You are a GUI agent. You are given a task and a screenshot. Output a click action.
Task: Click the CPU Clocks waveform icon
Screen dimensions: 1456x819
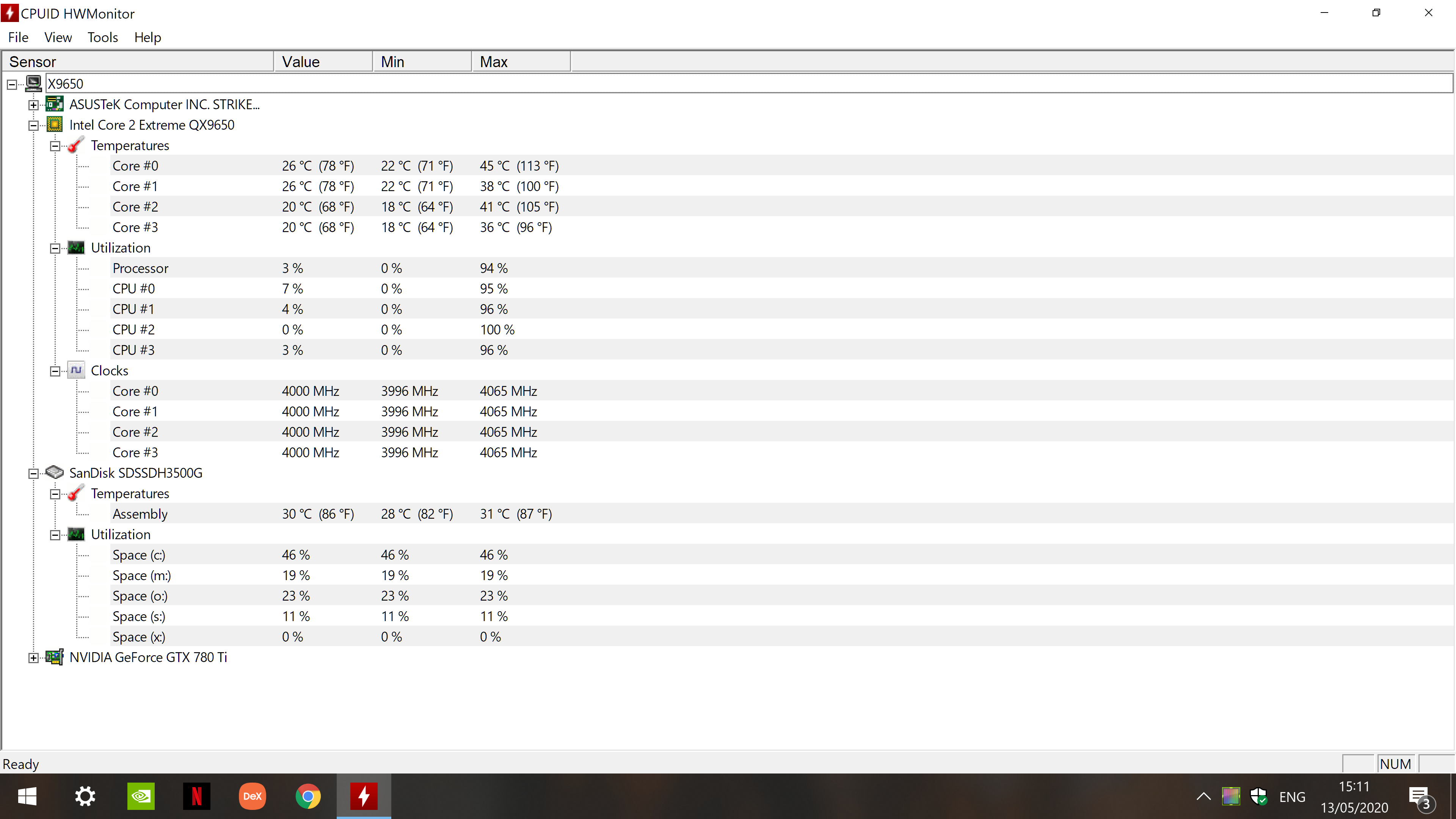pos(76,370)
